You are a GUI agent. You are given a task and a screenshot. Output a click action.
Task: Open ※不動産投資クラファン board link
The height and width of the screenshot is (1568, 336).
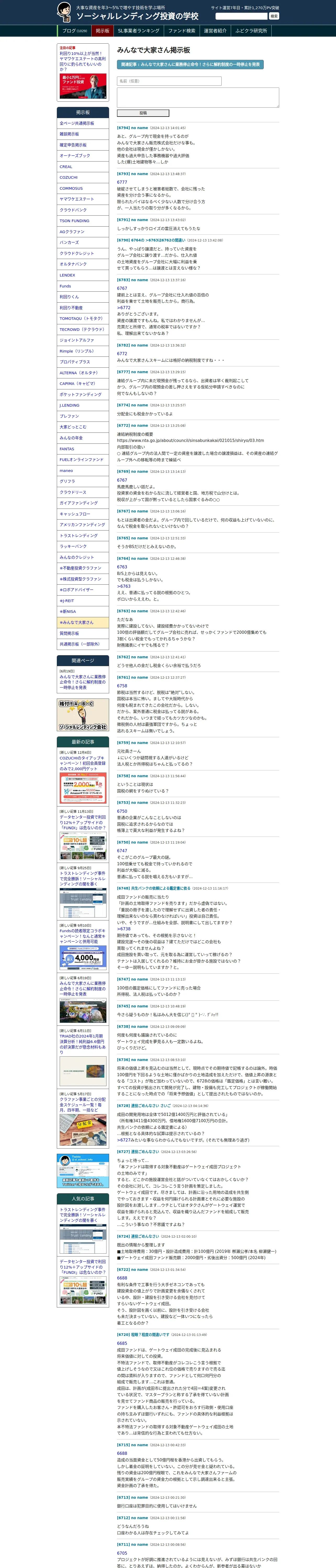point(83,568)
